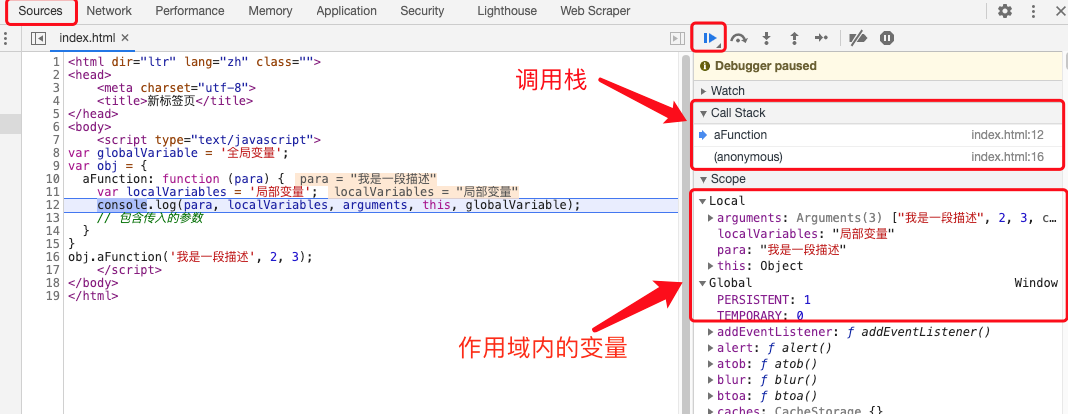Image resolution: width=1068 pixels, height=414 pixels.
Task: Open index.html:16 source link
Action: 1007,157
